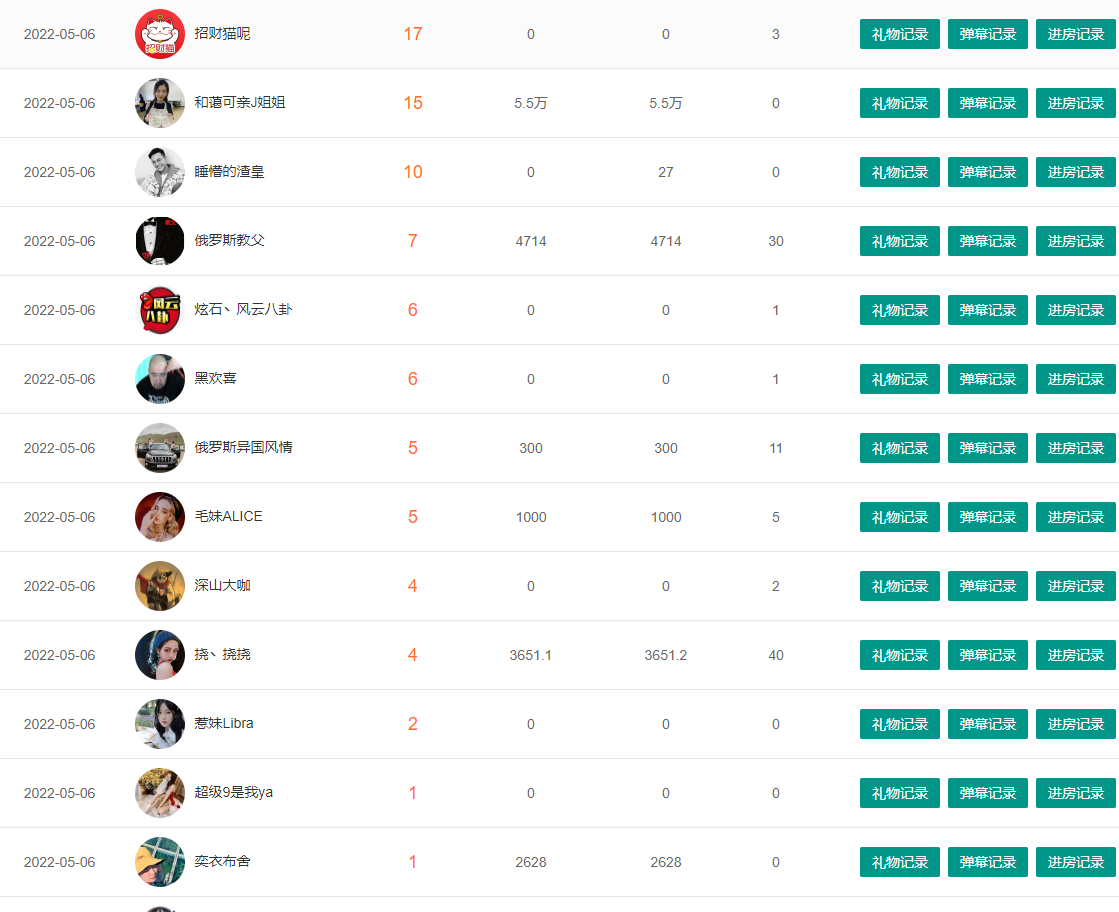Open 弹幕记录 for 和蔼可亲J姐姐
The height and width of the screenshot is (912, 1119).
(x=987, y=103)
